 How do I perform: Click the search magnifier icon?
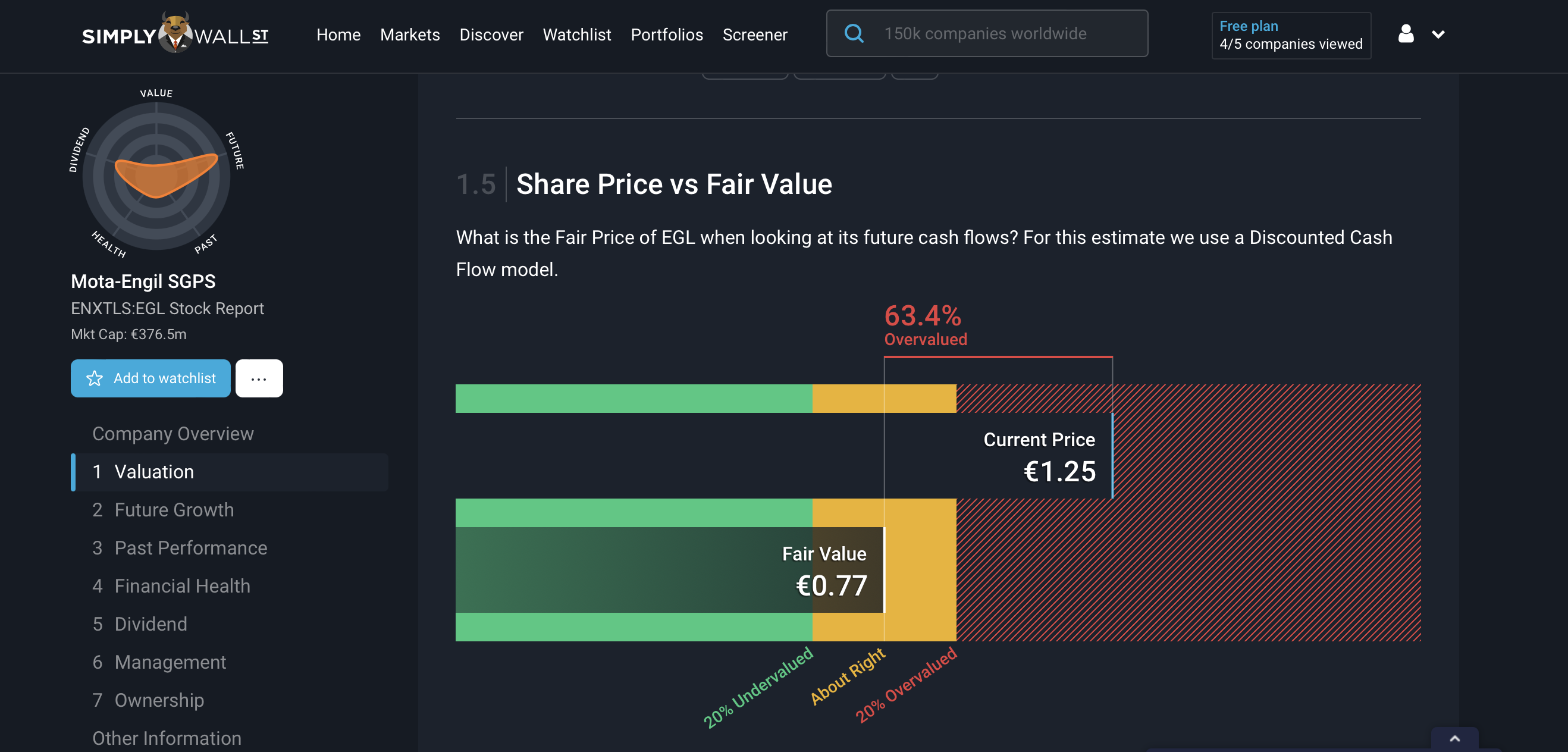(x=854, y=33)
